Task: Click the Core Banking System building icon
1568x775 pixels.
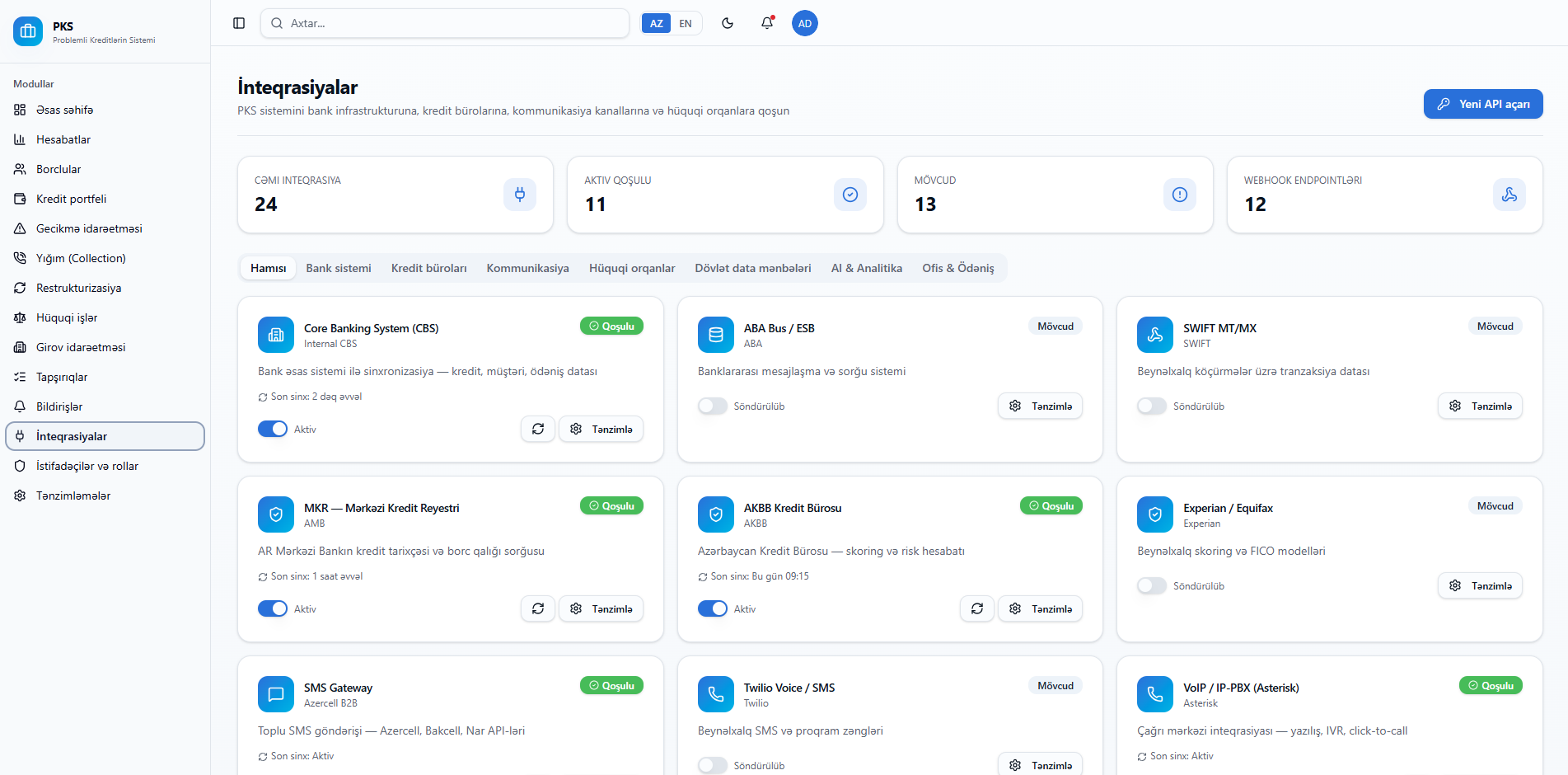Action: point(276,335)
